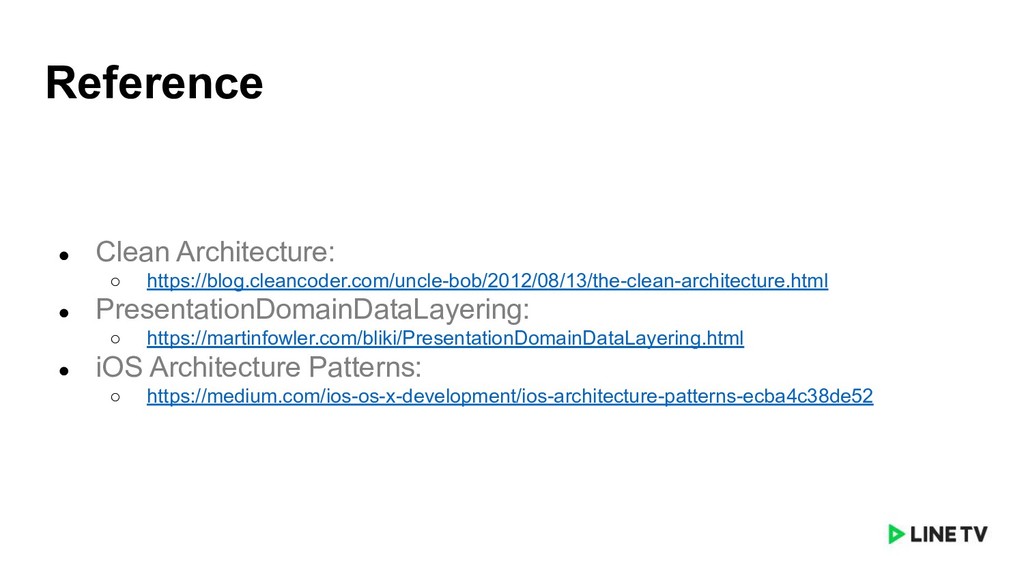The image size is (1024, 576).
Task: Click the word 'Clean' in the first heading
Action: click(x=133, y=251)
